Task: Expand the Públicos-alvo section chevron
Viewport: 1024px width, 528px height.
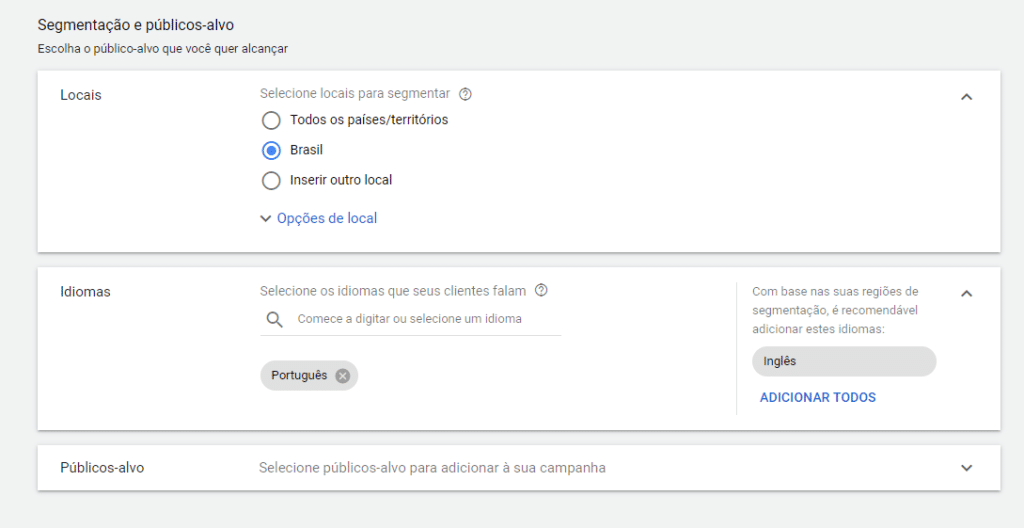Action: point(967,468)
